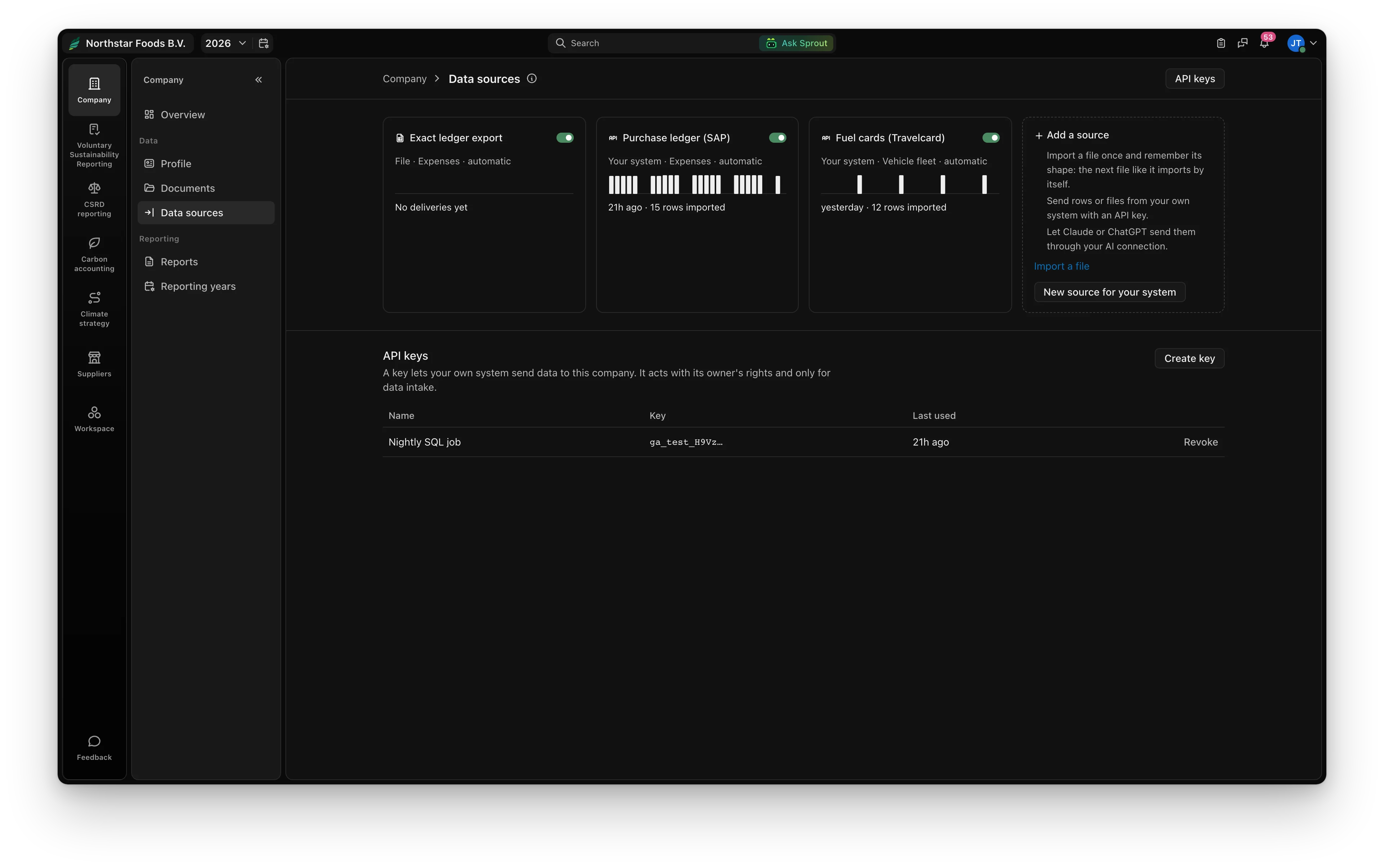The height and width of the screenshot is (868, 1384).
Task: Open Workspace section
Action: point(94,420)
